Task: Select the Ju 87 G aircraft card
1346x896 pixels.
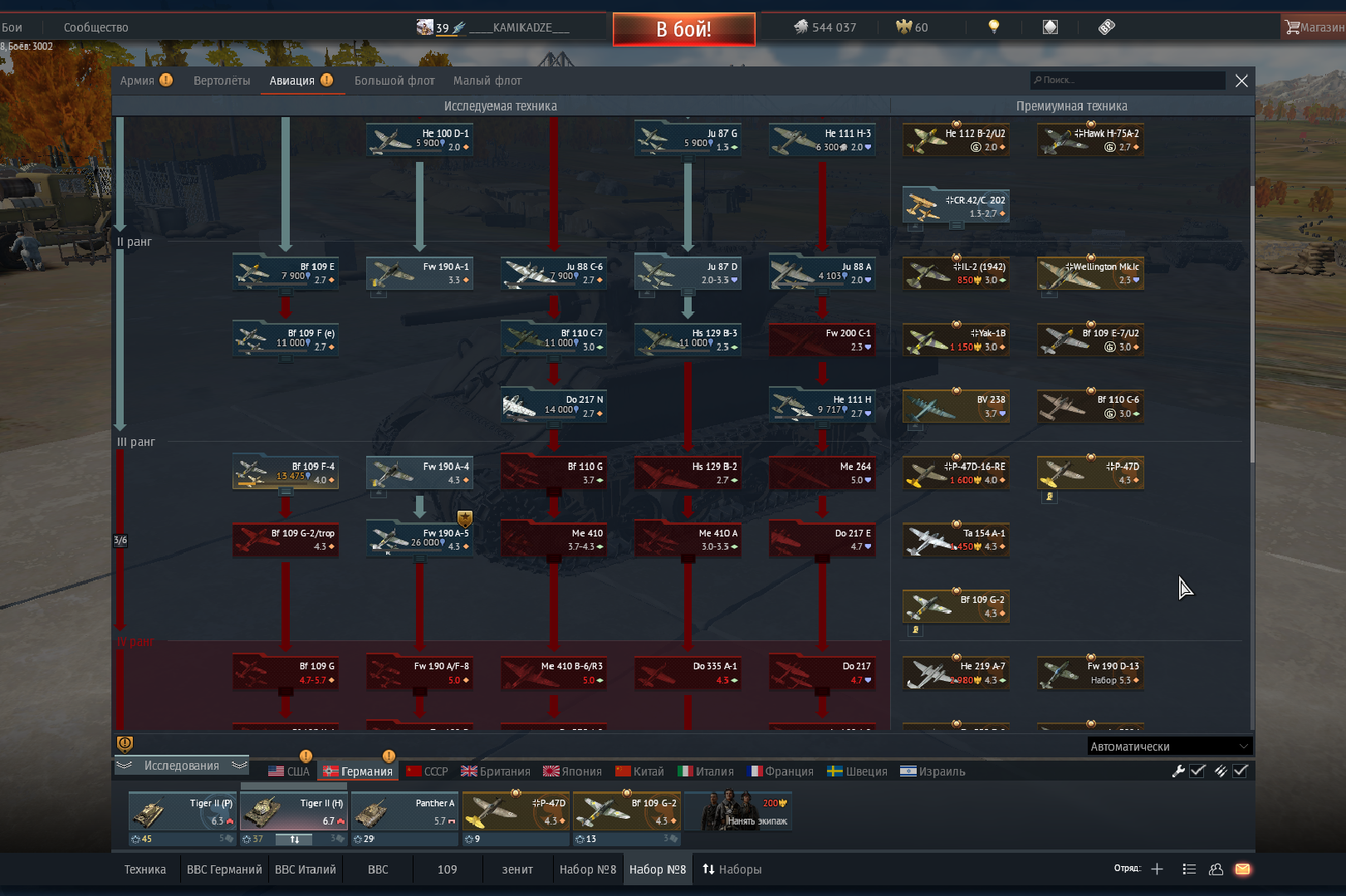Action: point(688,139)
